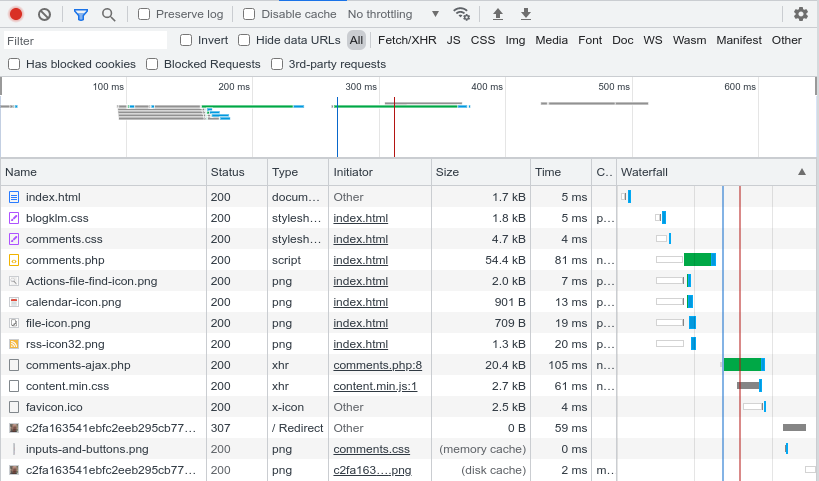Viewport: 819px width, 481px height.
Task: Click the export HAR download icon
Action: (x=526, y=14)
